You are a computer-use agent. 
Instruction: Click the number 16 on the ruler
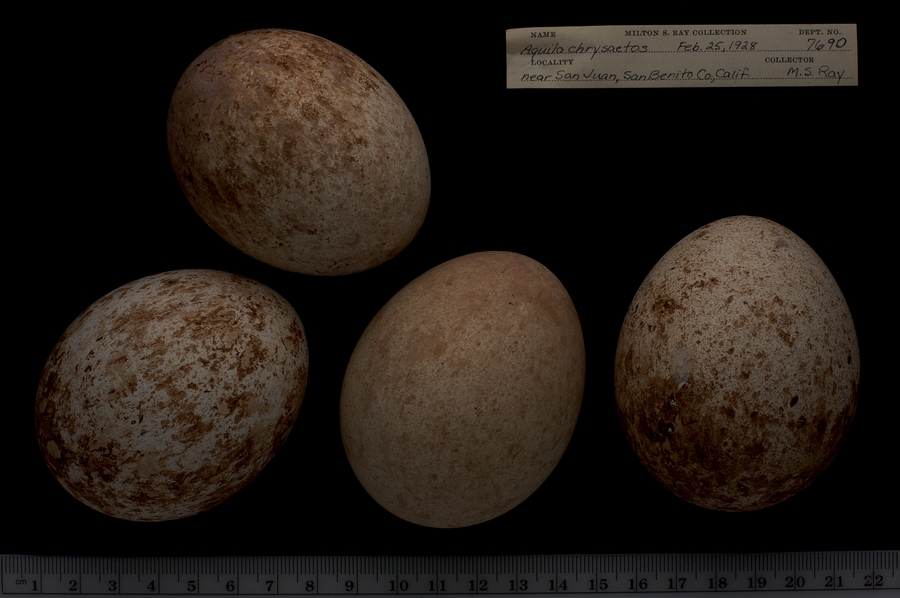click(x=637, y=584)
